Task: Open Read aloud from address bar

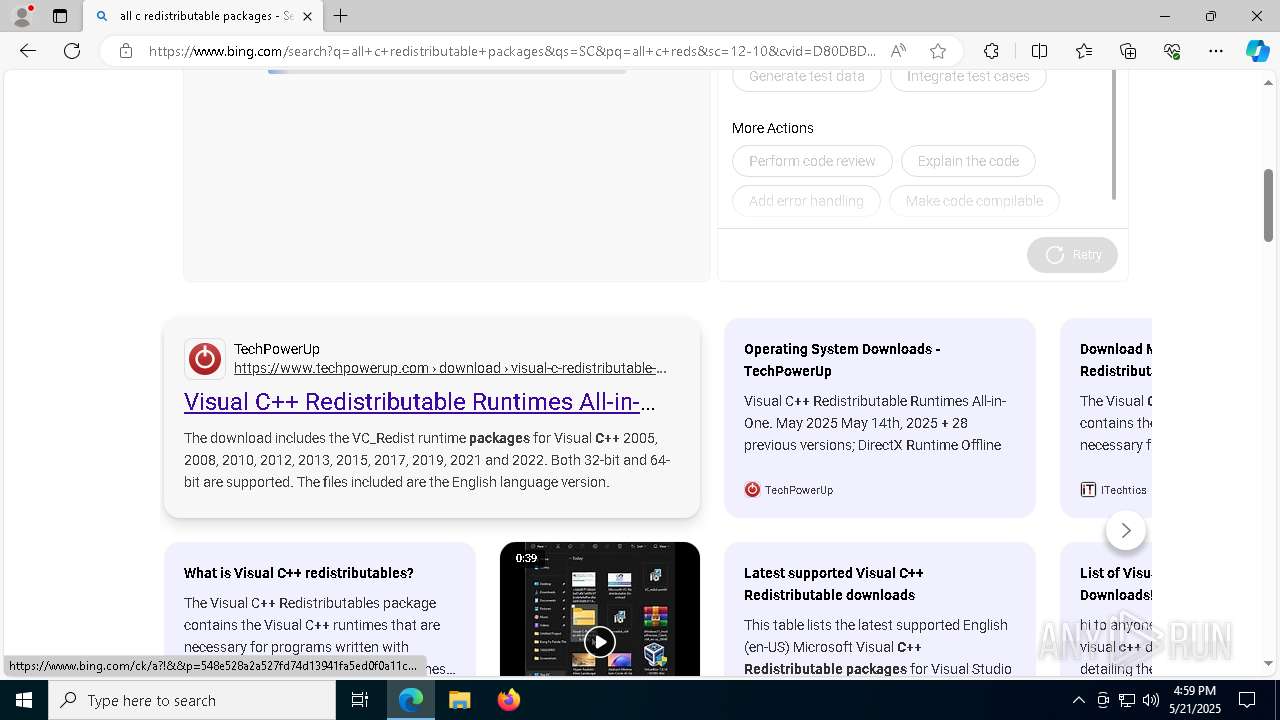Action: coord(898,51)
